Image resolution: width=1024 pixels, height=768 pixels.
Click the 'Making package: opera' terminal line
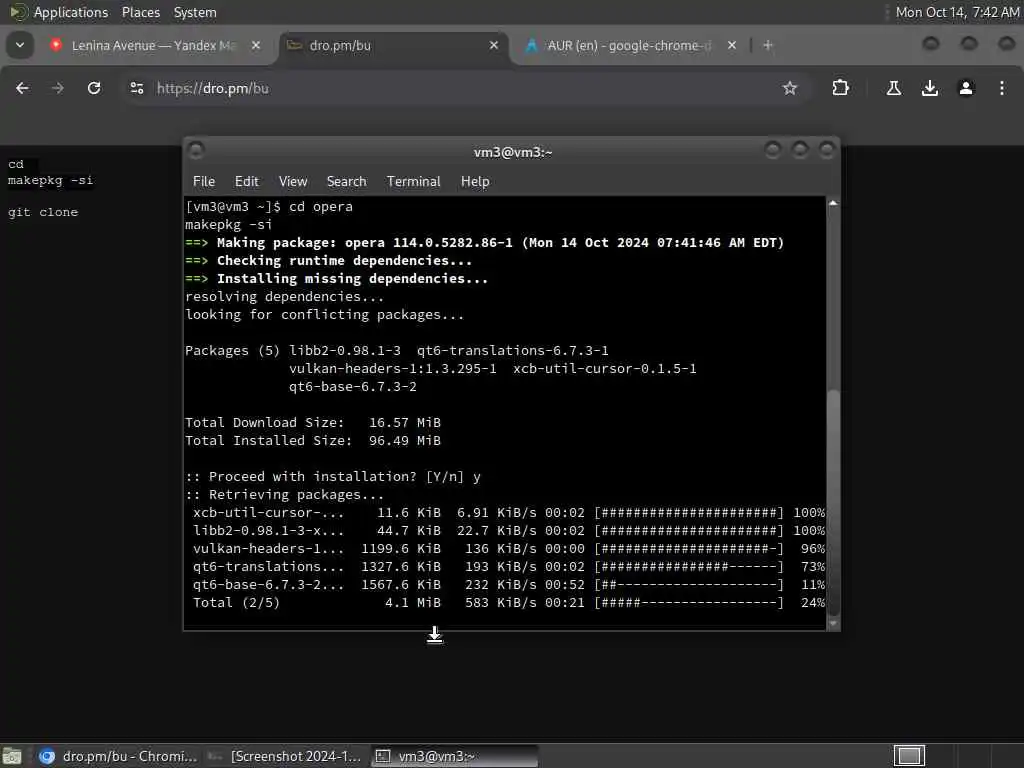point(485,243)
